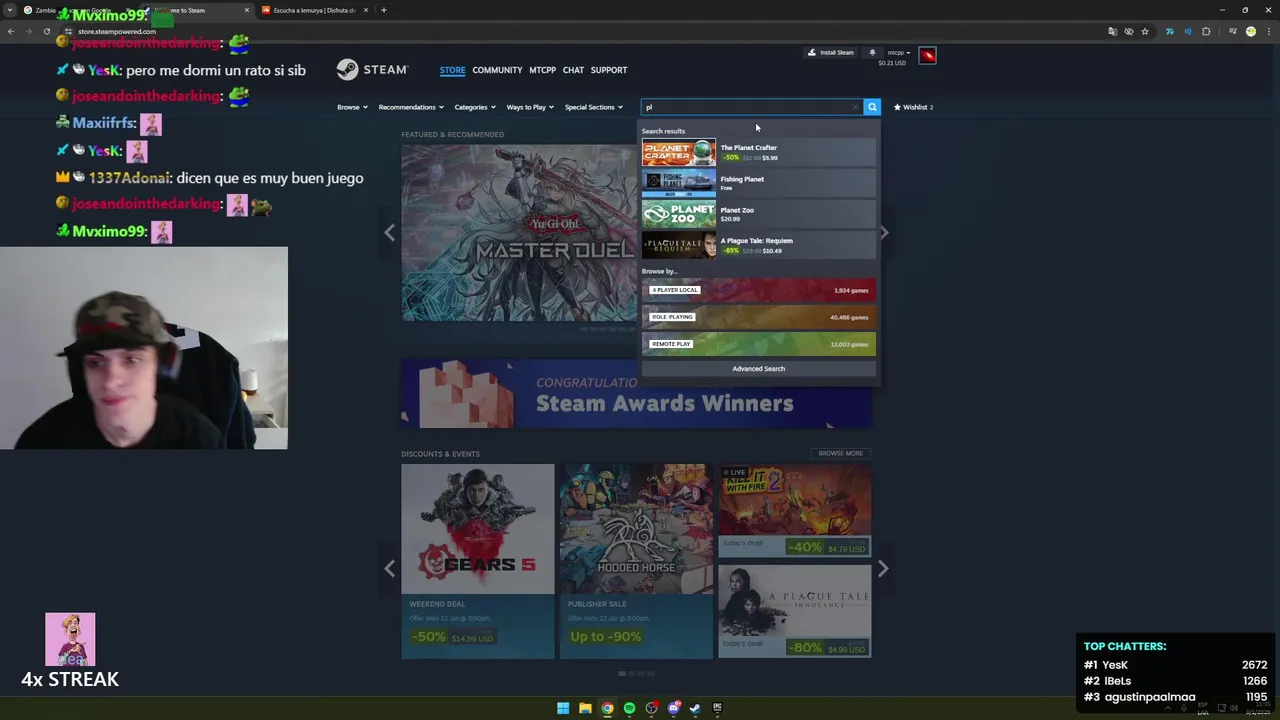
Task: Open File Explorer from the taskbar
Action: click(585, 708)
